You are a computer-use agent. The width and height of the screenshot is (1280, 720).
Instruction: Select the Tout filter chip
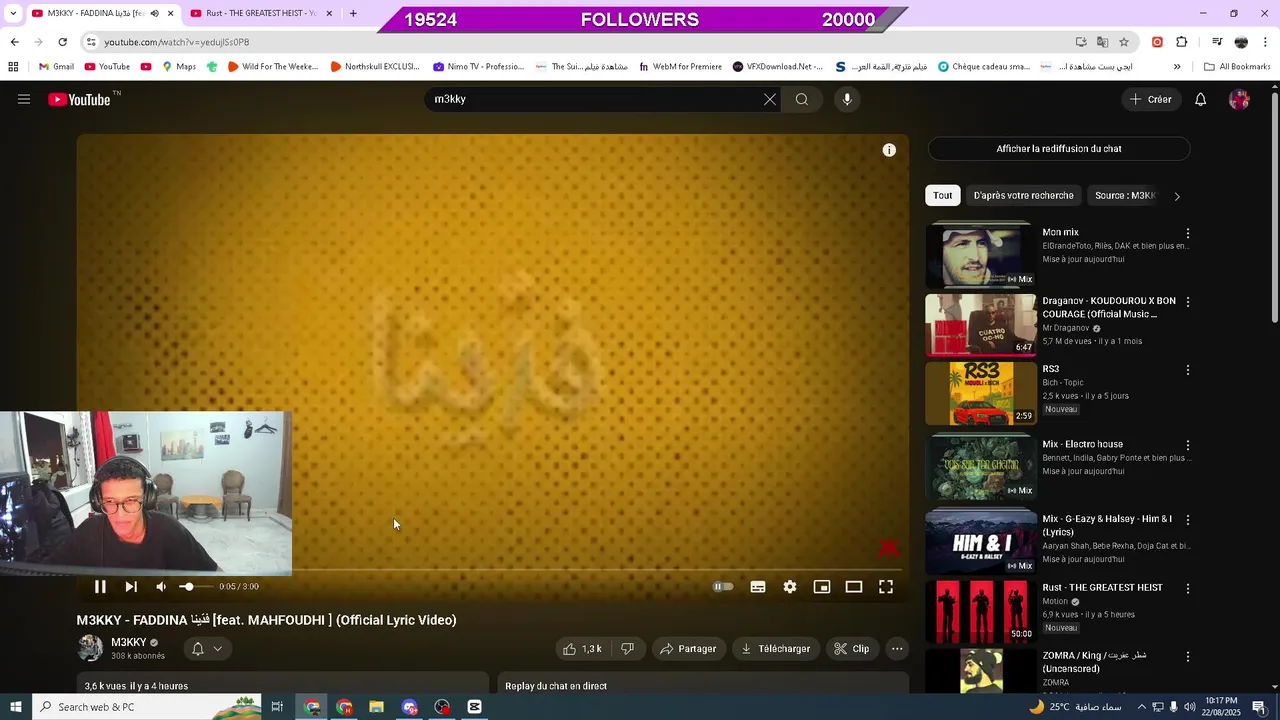(943, 196)
